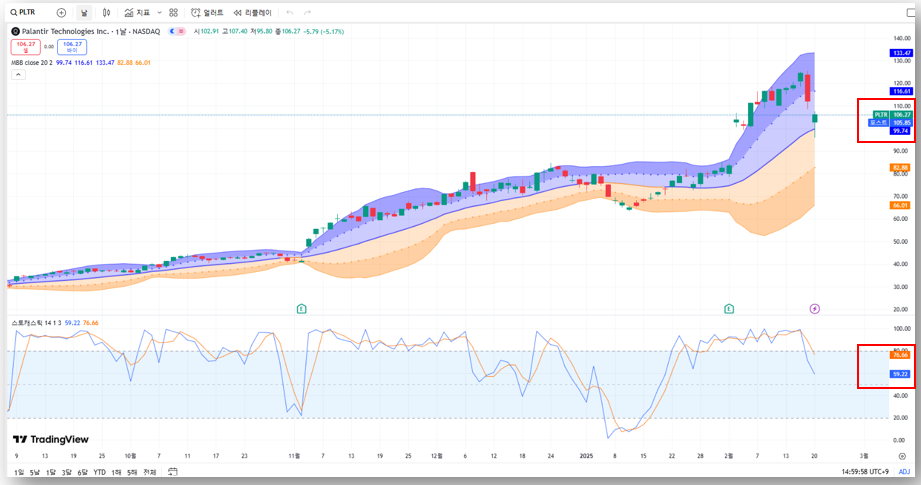
Task: Set range to 1달
Action: pos(51,472)
